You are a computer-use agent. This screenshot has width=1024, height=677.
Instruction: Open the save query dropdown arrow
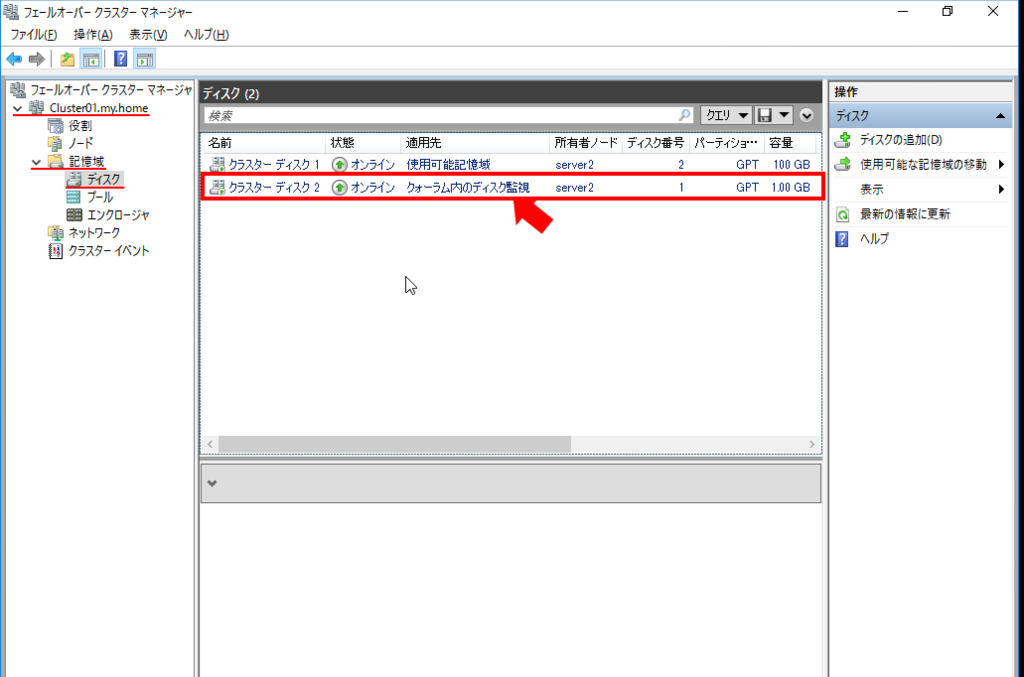(x=784, y=116)
